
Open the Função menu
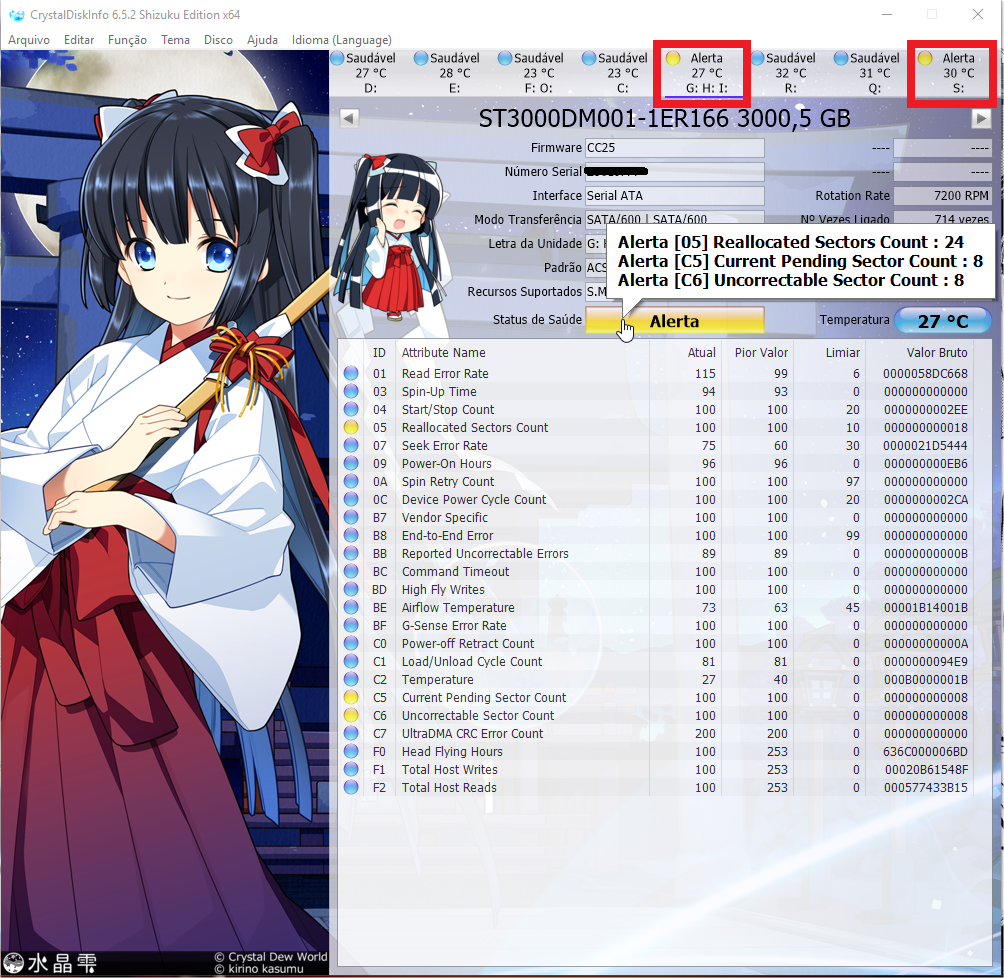pyautogui.click(x=127, y=40)
